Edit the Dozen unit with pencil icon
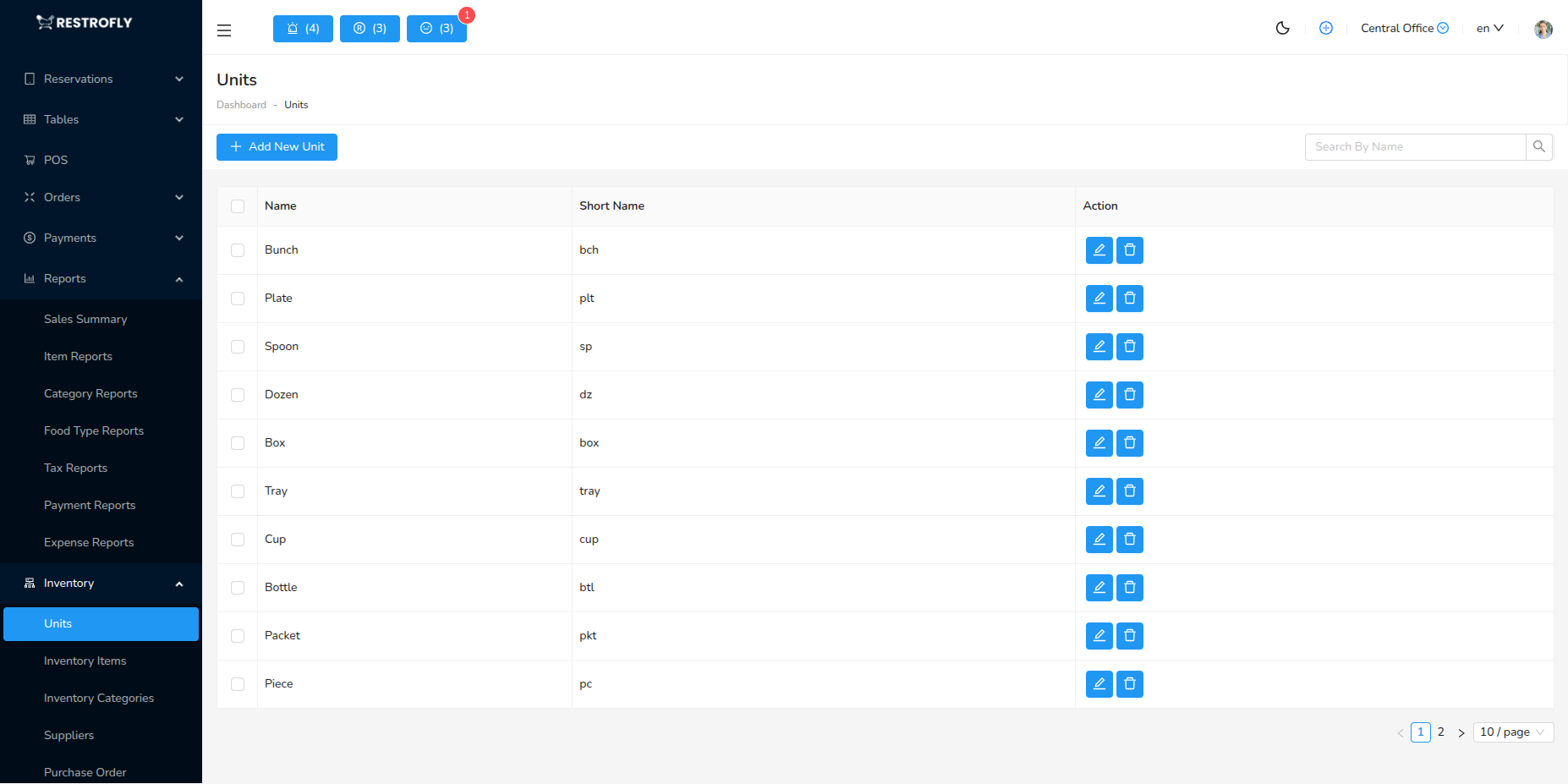 (1099, 394)
